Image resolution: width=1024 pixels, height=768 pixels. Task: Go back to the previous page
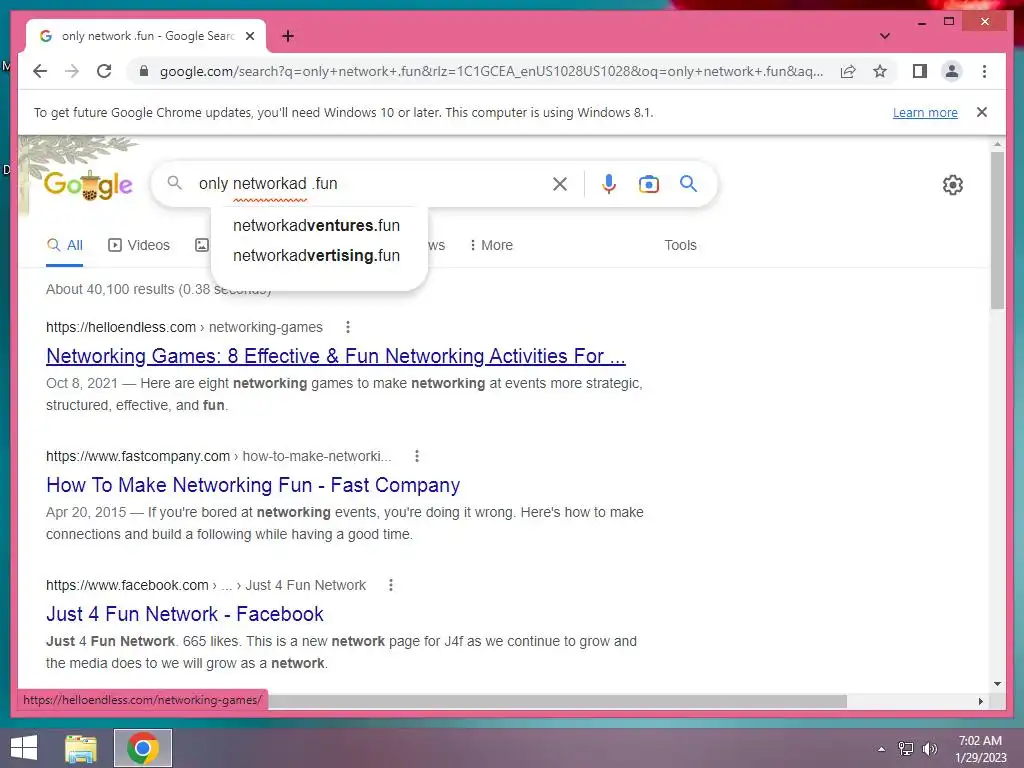[x=40, y=71]
